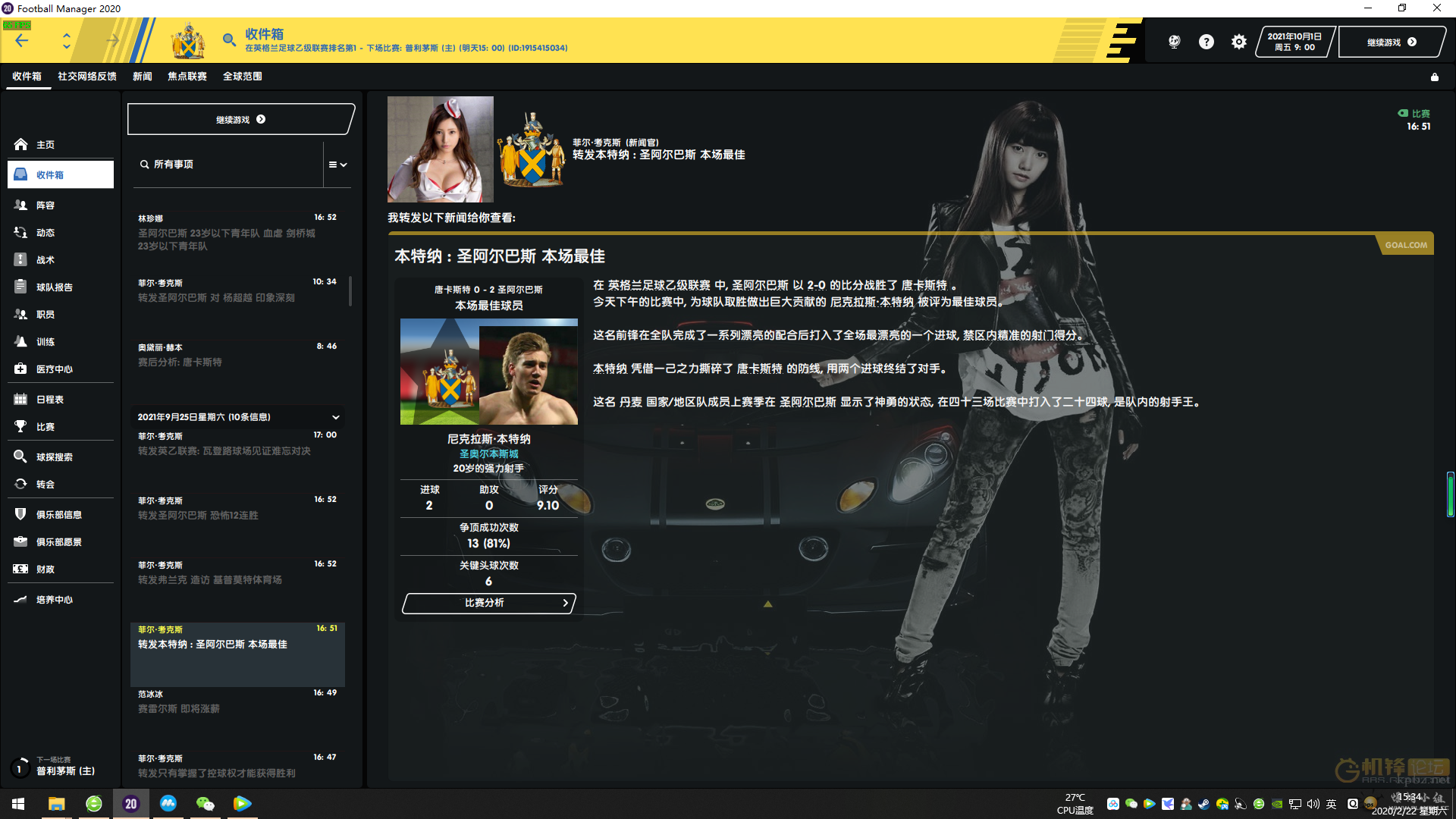
Task: Click top-right 继续游戏 continue button
Action: (x=1390, y=42)
